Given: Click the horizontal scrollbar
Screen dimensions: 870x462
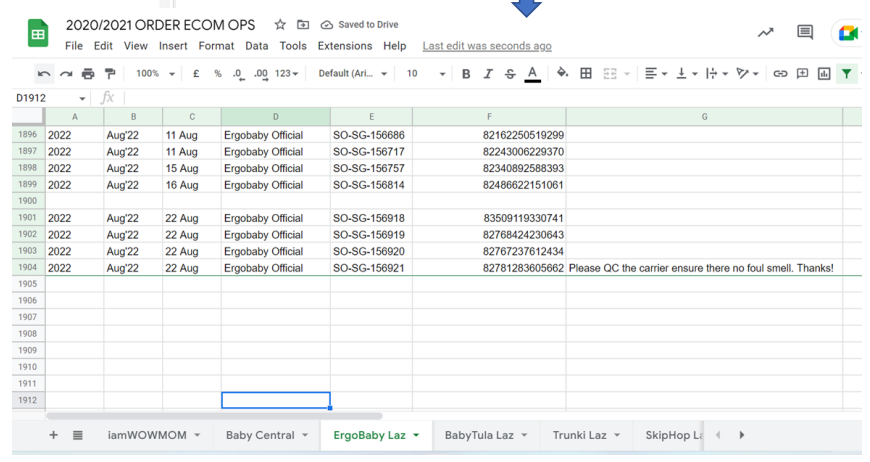Looking at the screenshot, I should pyautogui.click(x=214, y=415).
